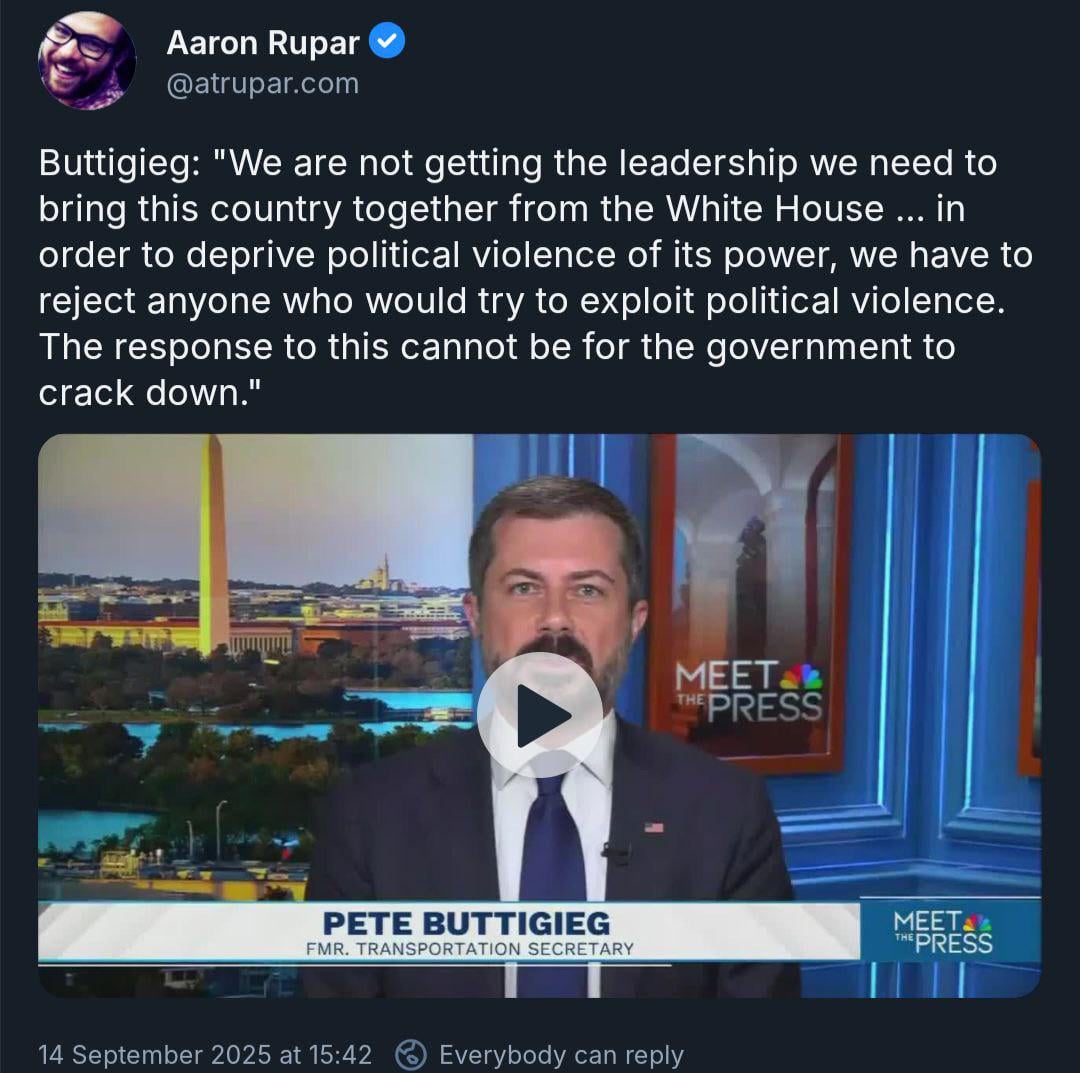Open Aaron Rupar's profile avatar

[87, 61]
